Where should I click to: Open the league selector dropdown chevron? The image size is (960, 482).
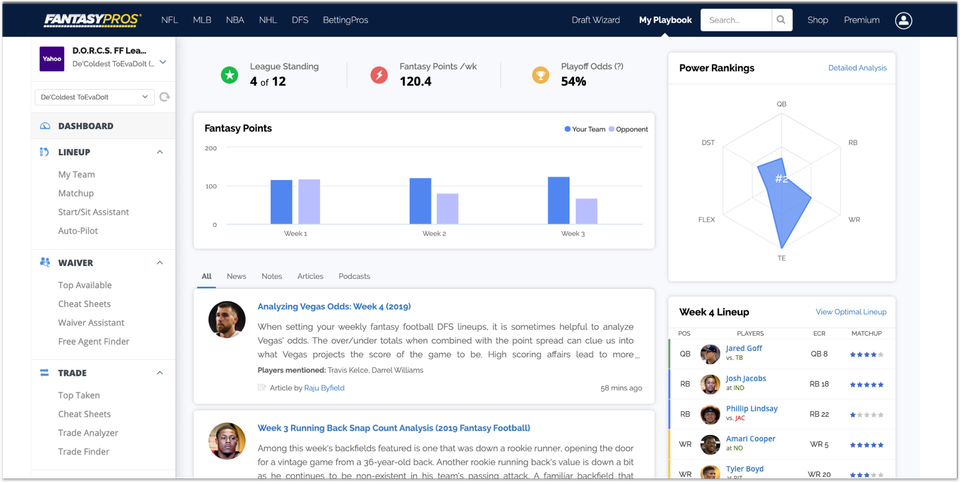pyautogui.click(x=162, y=62)
